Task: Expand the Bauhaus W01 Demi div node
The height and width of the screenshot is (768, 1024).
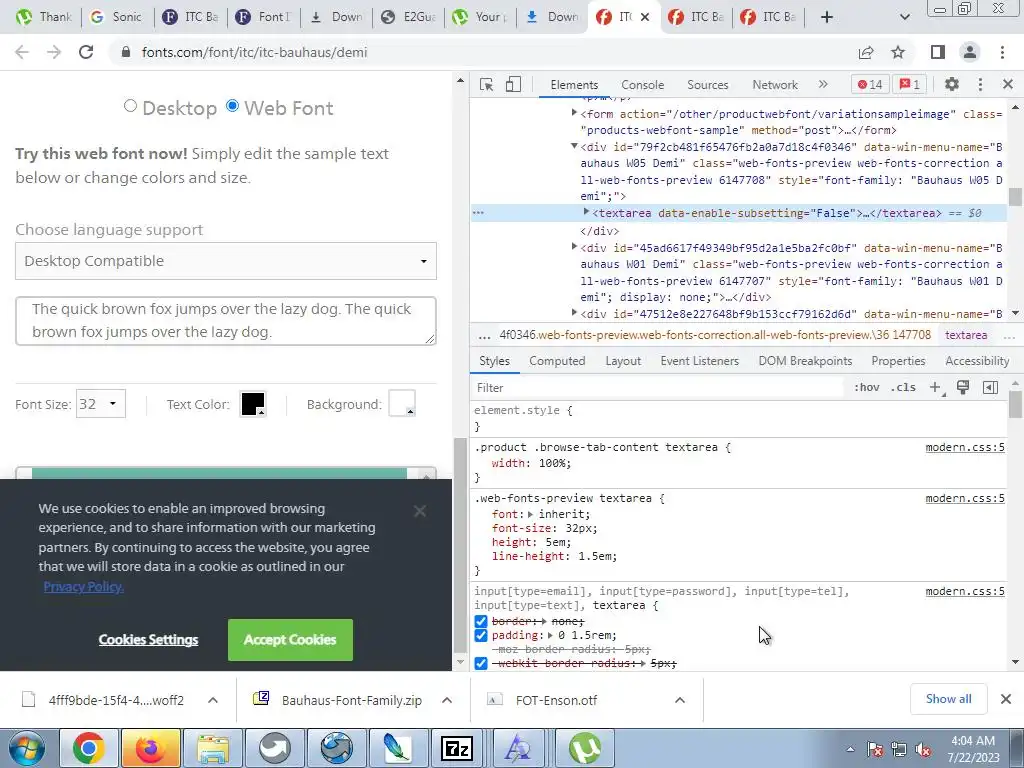Action: 574,247
